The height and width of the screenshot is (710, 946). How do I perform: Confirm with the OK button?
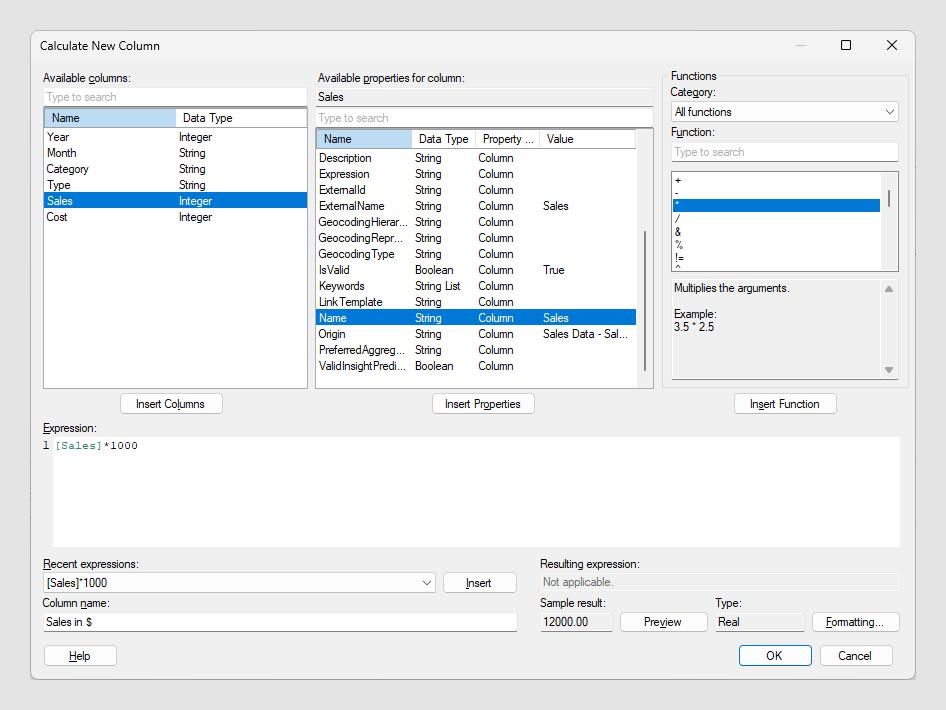[775, 656]
